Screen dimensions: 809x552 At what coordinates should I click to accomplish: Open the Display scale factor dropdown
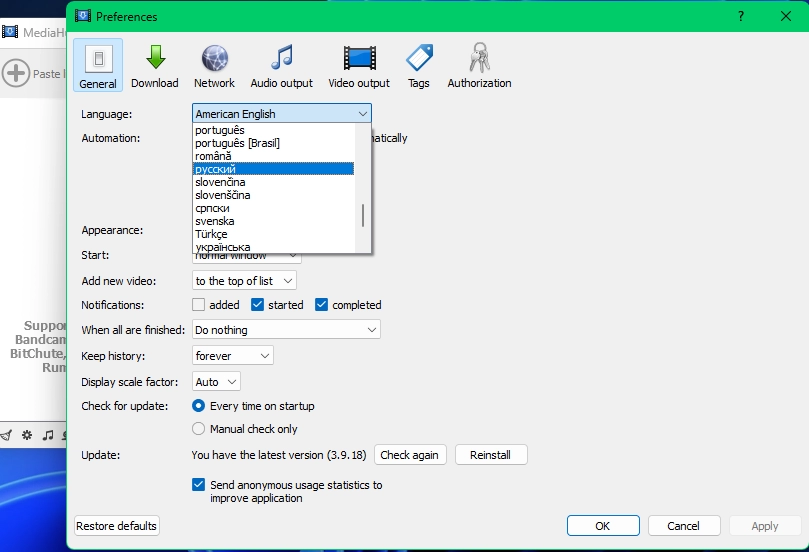click(x=217, y=382)
